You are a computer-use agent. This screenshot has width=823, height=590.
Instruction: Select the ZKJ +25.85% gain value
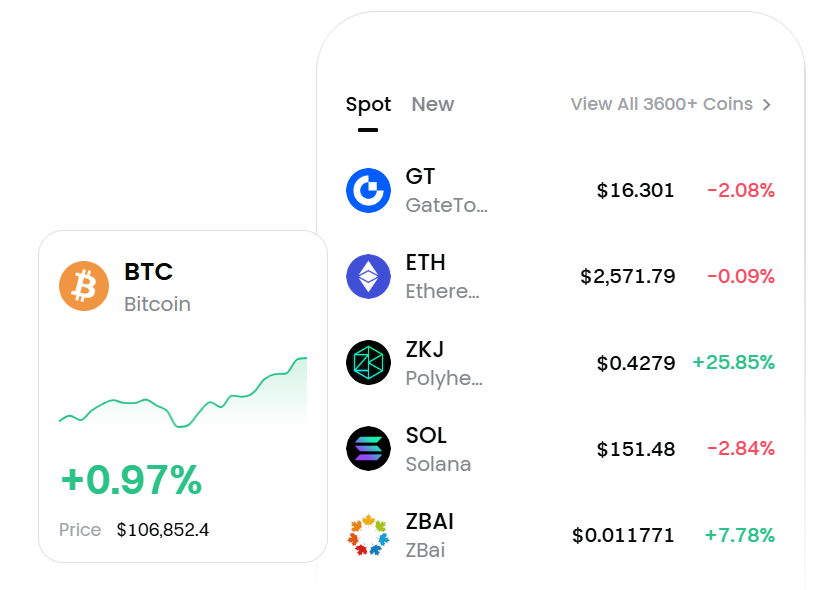pos(735,362)
